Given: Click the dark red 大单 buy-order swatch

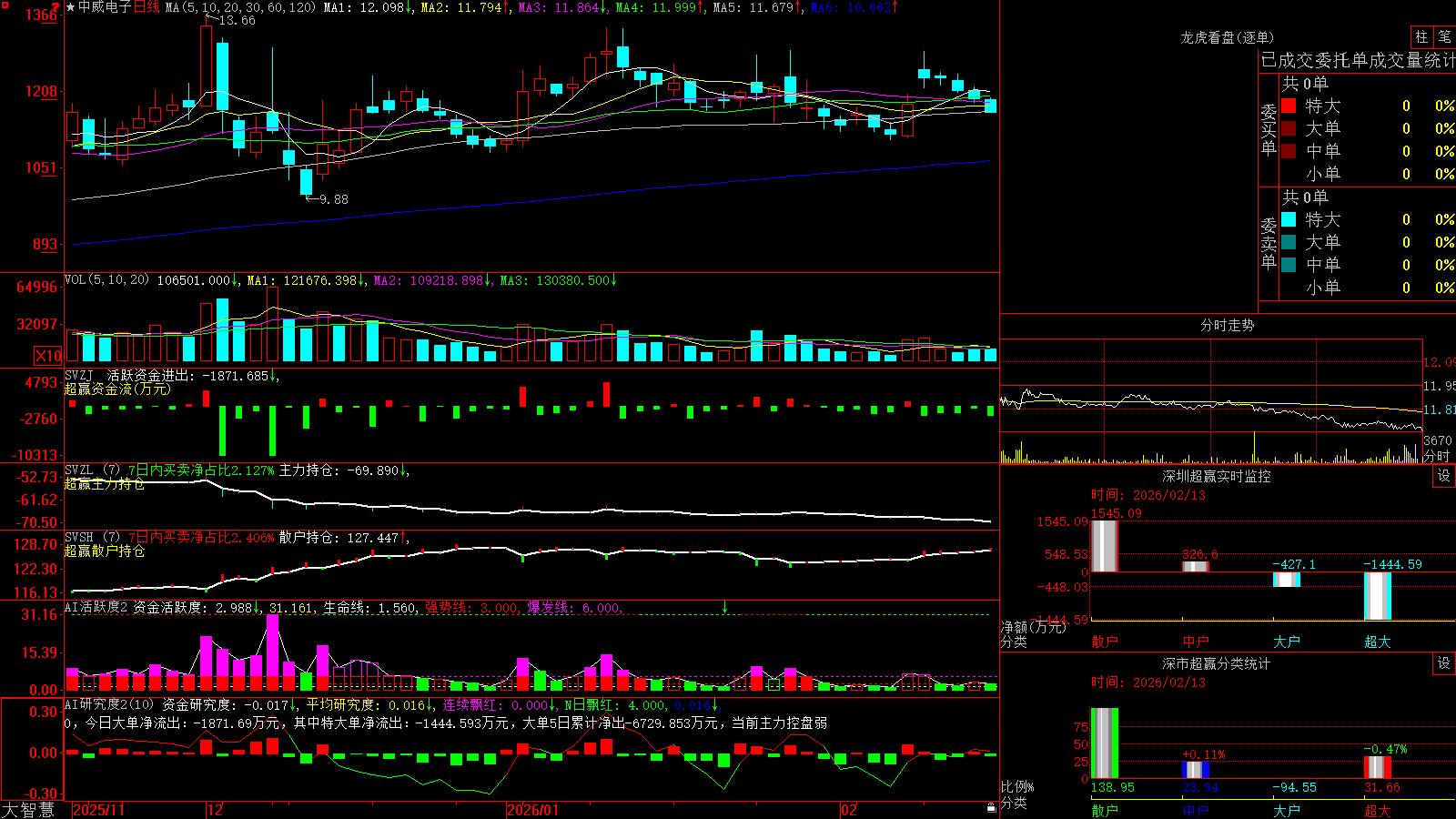Looking at the screenshot, I should click(1289, 128).
